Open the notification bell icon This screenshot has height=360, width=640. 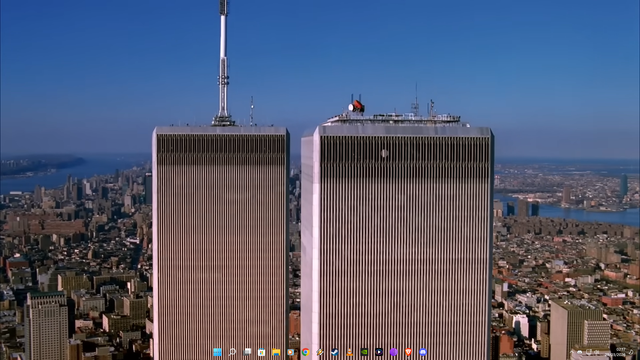click(631, 352)
